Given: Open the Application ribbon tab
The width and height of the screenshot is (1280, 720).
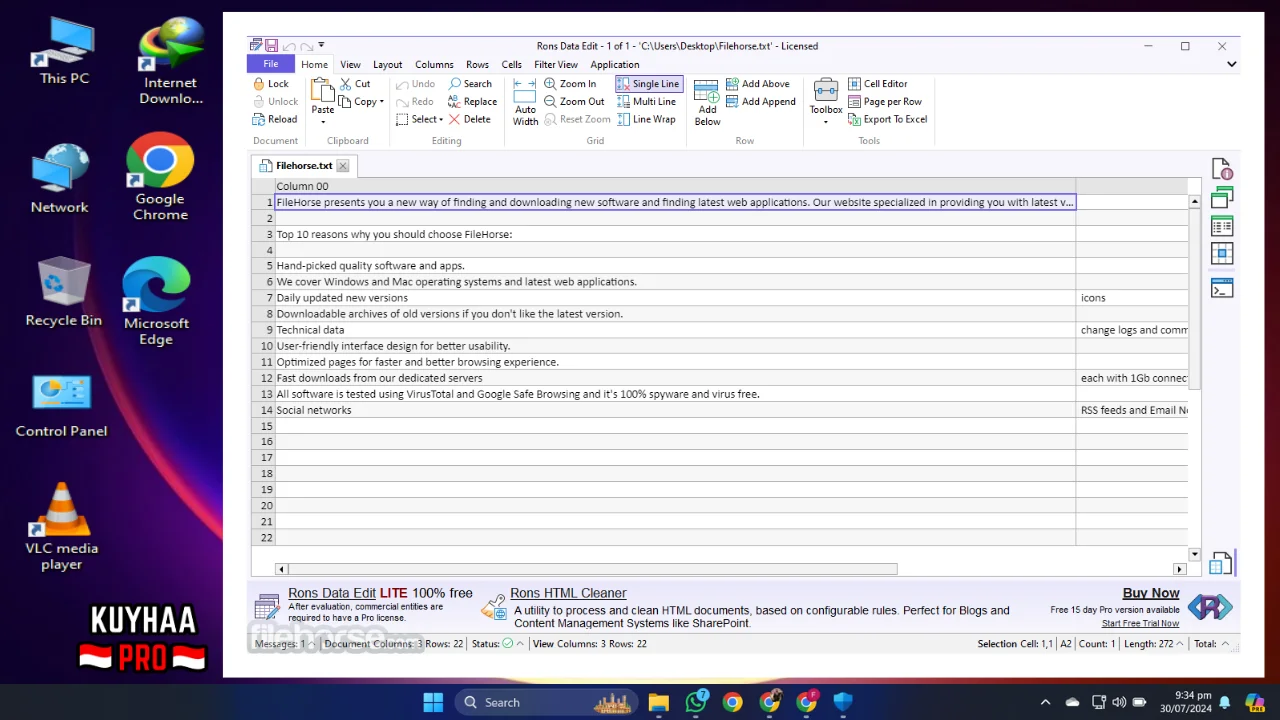Looking at the screenshot, I should coord(615,64).
